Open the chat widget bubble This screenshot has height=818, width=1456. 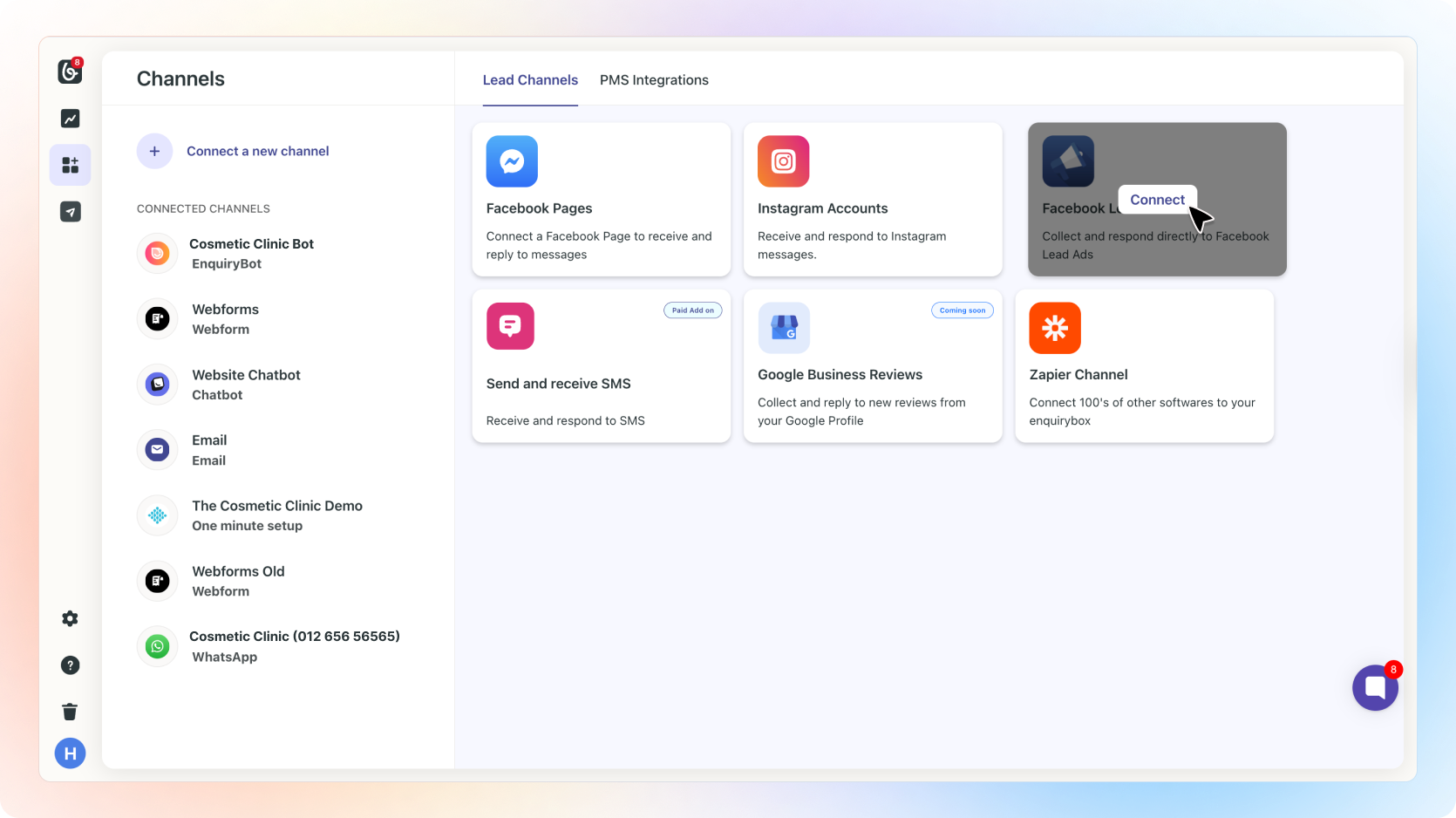(1375, 687)
